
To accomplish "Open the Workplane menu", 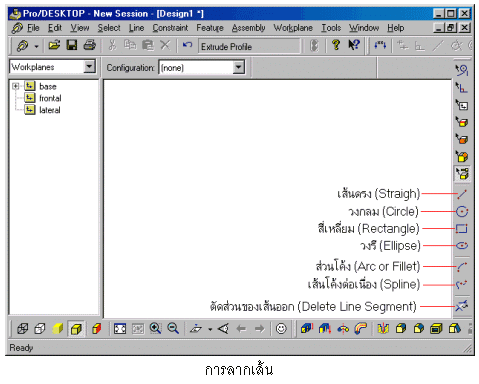I will pyautogui.click(x=293, y=28).
